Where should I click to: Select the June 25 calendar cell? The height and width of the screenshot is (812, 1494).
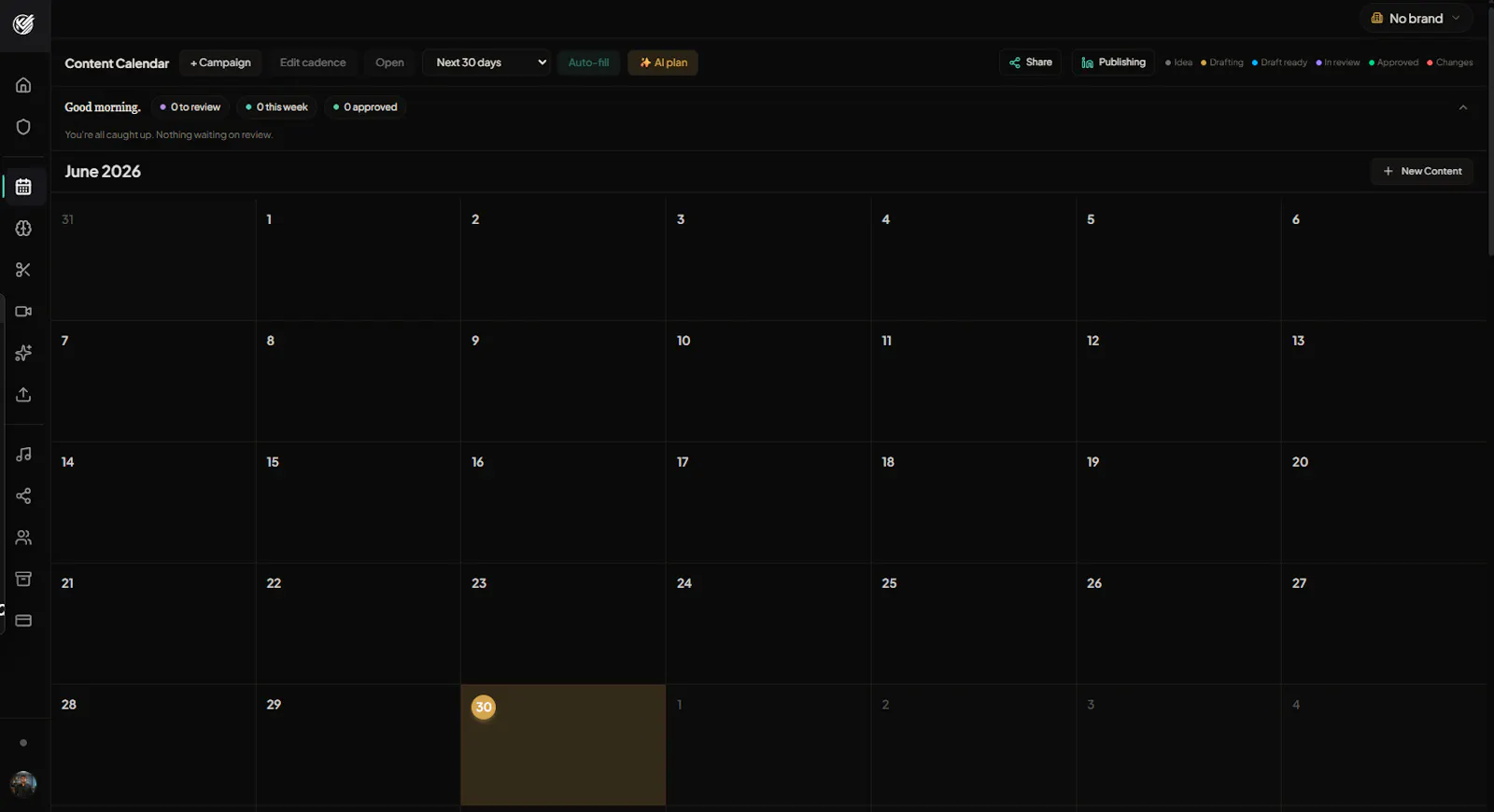[x=974, y=623]
